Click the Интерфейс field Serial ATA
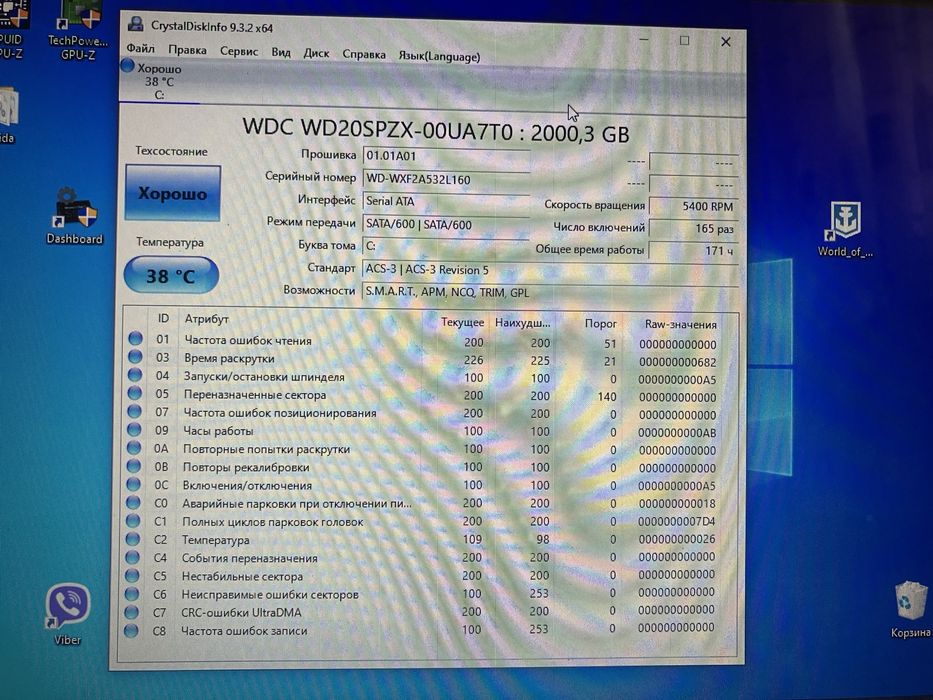 (446, 201)
